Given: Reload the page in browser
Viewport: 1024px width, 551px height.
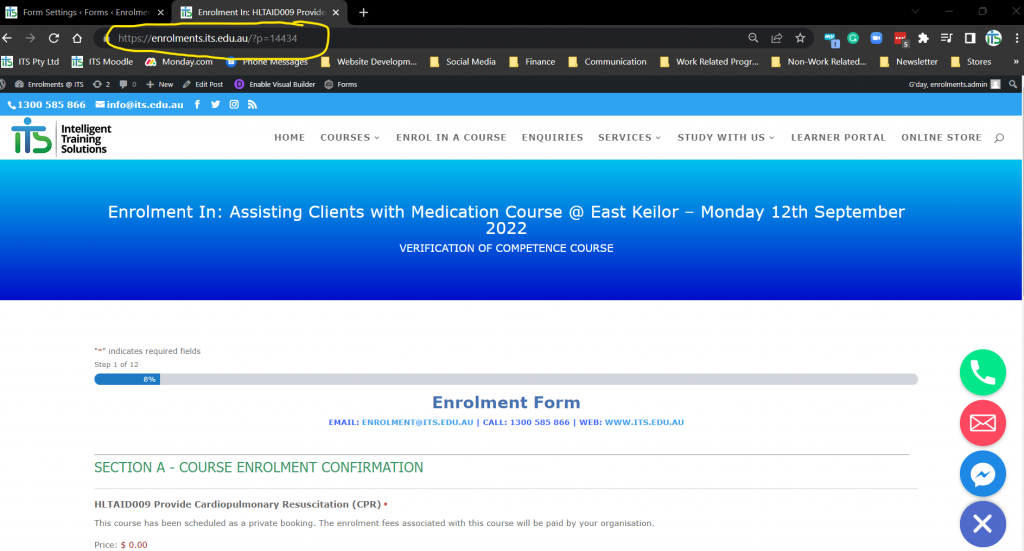Looking at the screenshot, I should click(54, 38).
